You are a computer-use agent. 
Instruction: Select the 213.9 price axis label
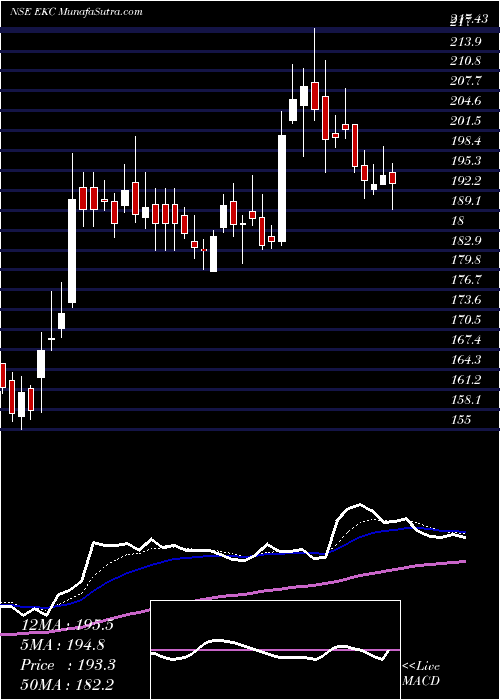467,42
